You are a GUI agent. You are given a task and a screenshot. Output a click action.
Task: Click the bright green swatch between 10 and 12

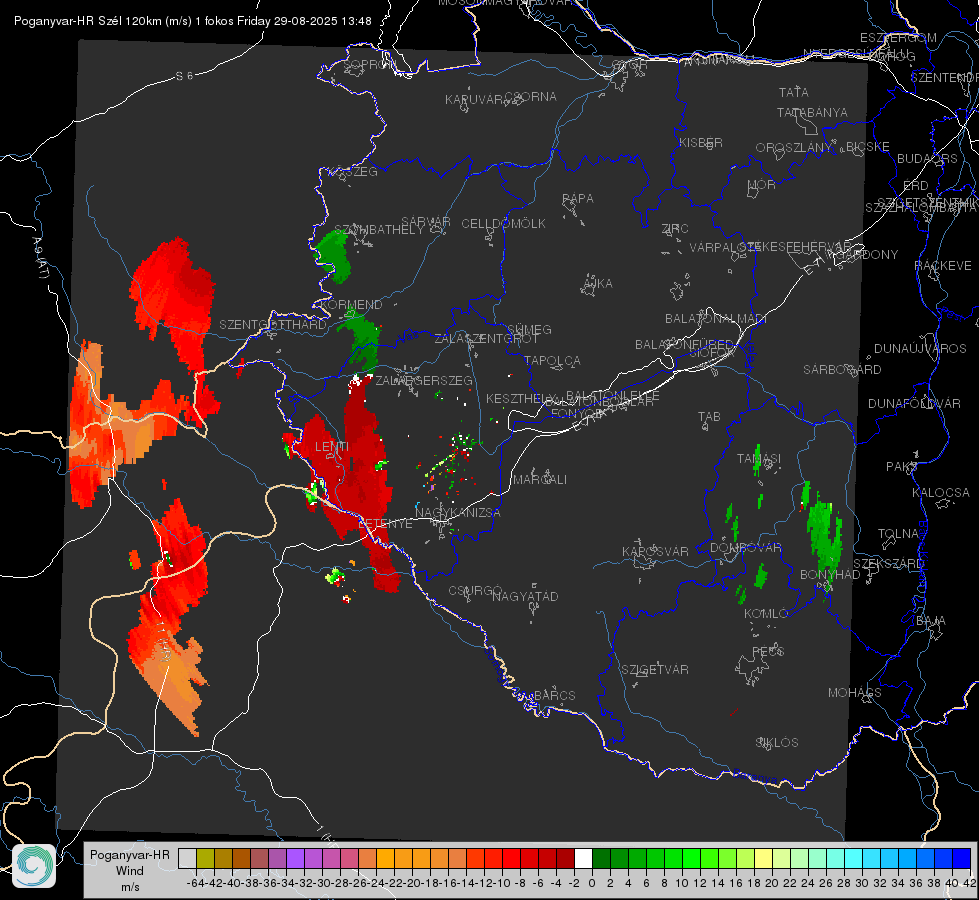tap(691, 859)
